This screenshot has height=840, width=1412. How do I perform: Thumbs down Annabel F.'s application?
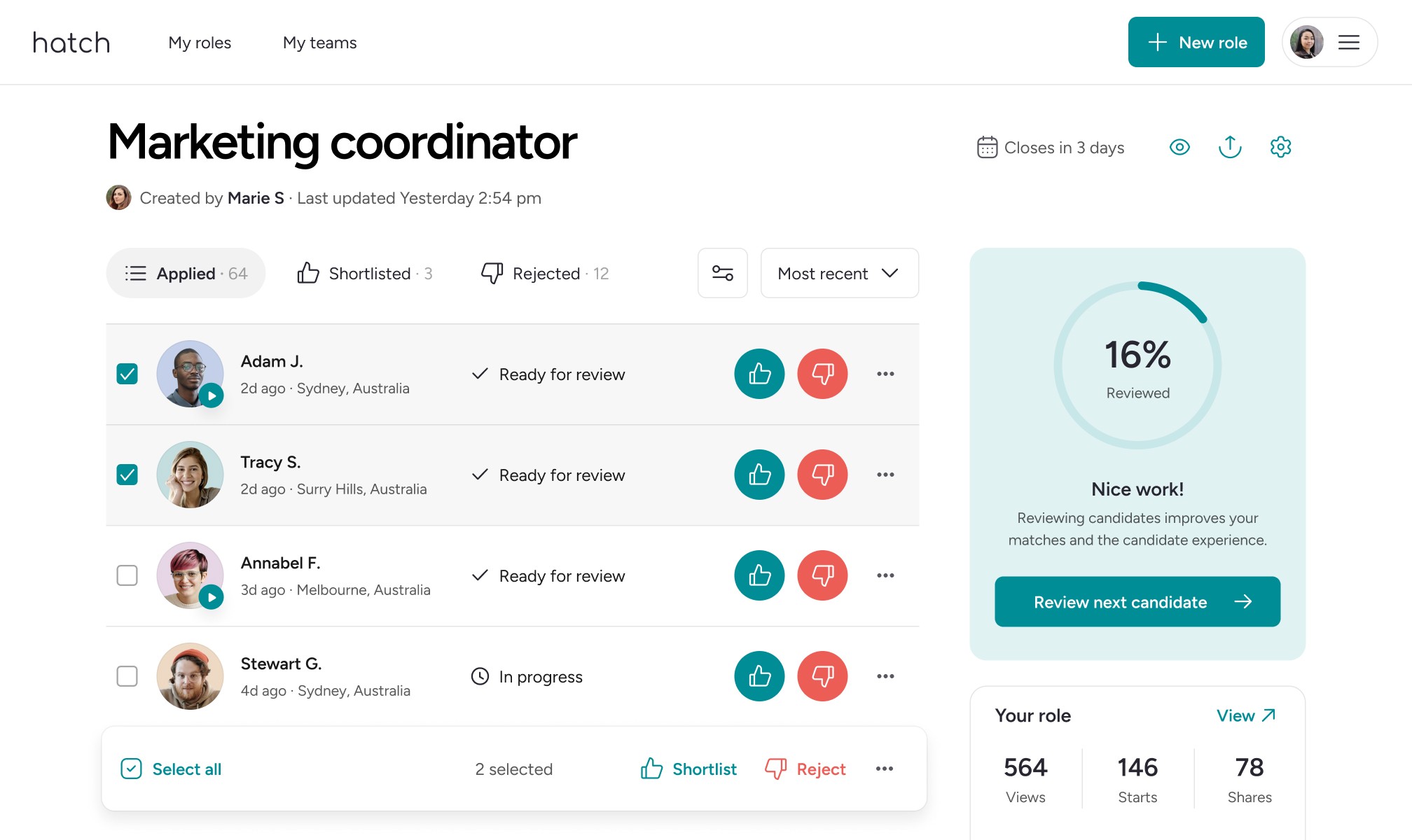[x=822, y=575]
